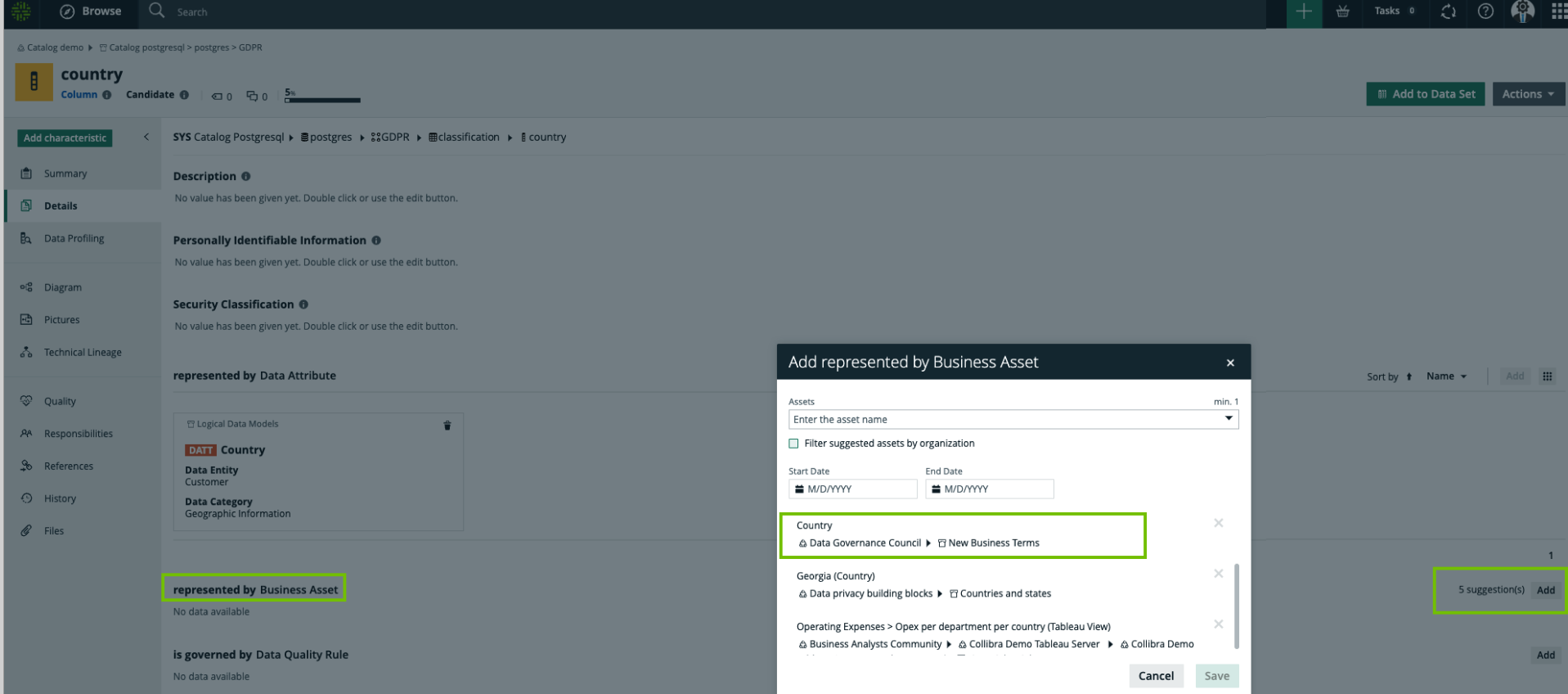Open the apps grid icon
This screenshot has height=694, width=1568.
[1558, 11]
